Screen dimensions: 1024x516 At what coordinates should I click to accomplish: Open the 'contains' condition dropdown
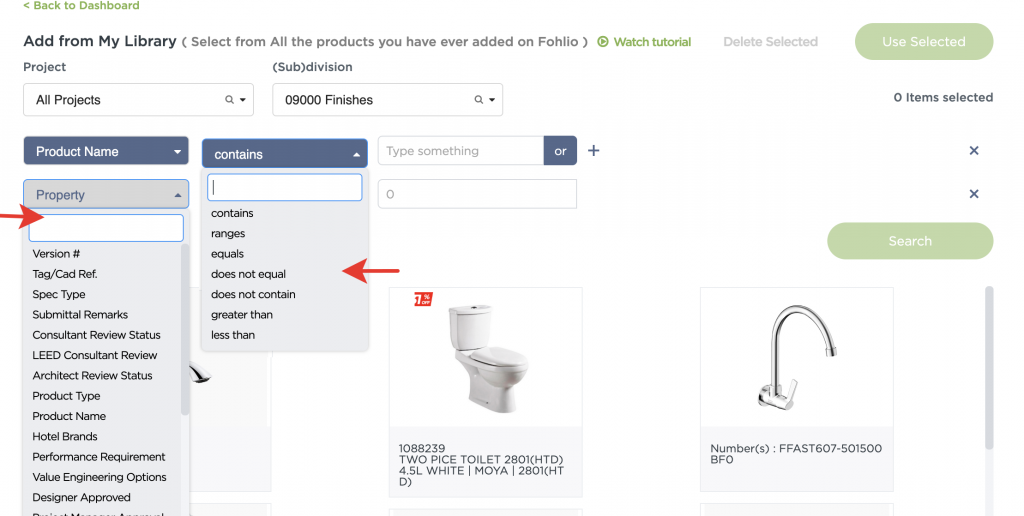pos(285,154)
